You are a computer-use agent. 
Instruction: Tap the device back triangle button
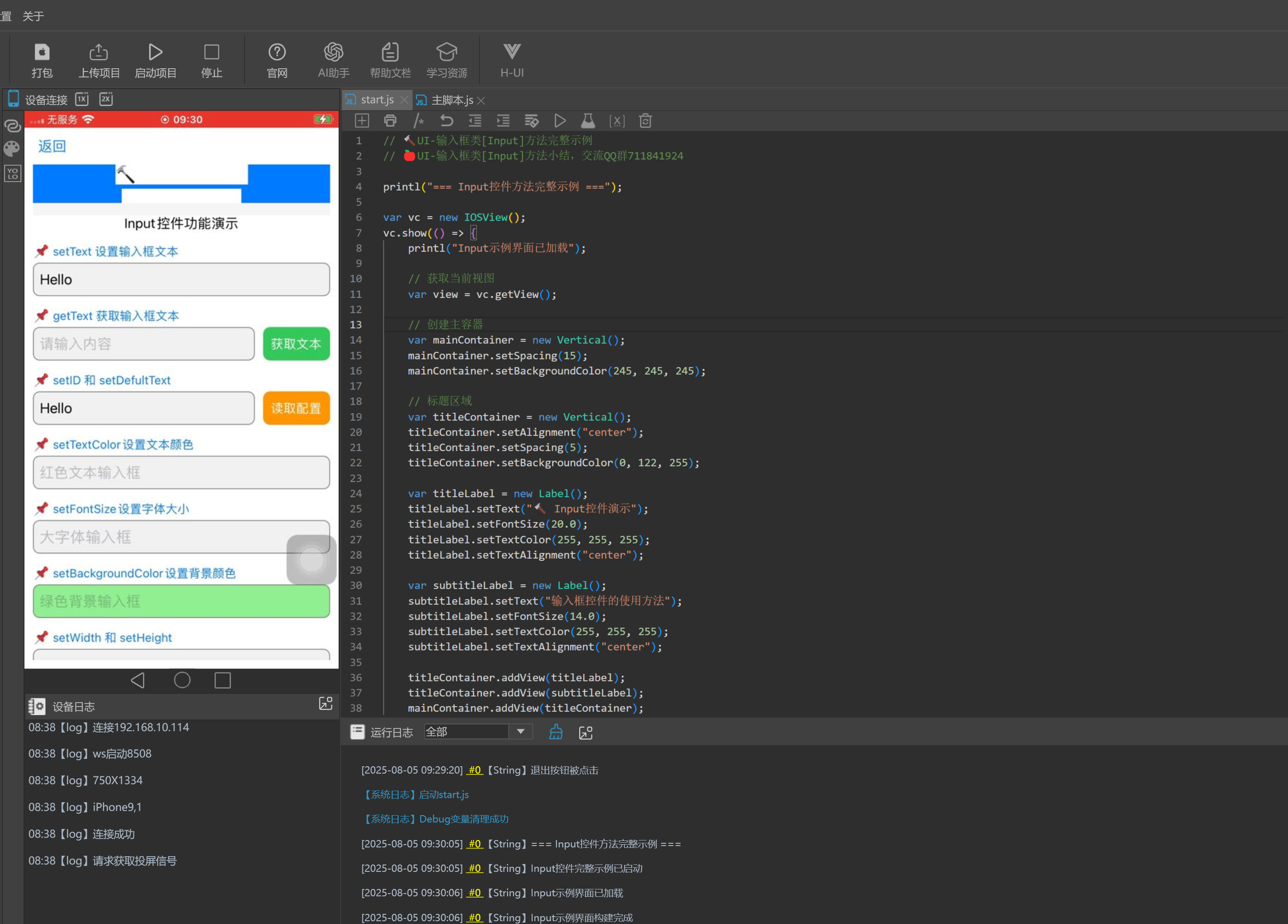click(x=138, y=680)
